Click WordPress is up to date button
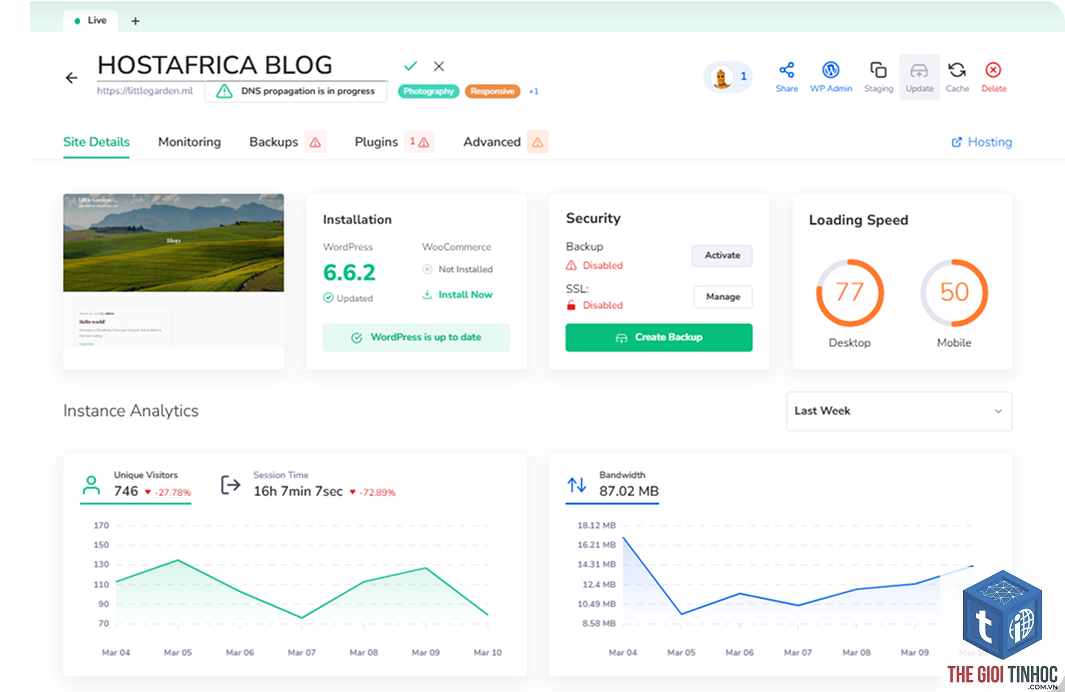 (416, 338)
